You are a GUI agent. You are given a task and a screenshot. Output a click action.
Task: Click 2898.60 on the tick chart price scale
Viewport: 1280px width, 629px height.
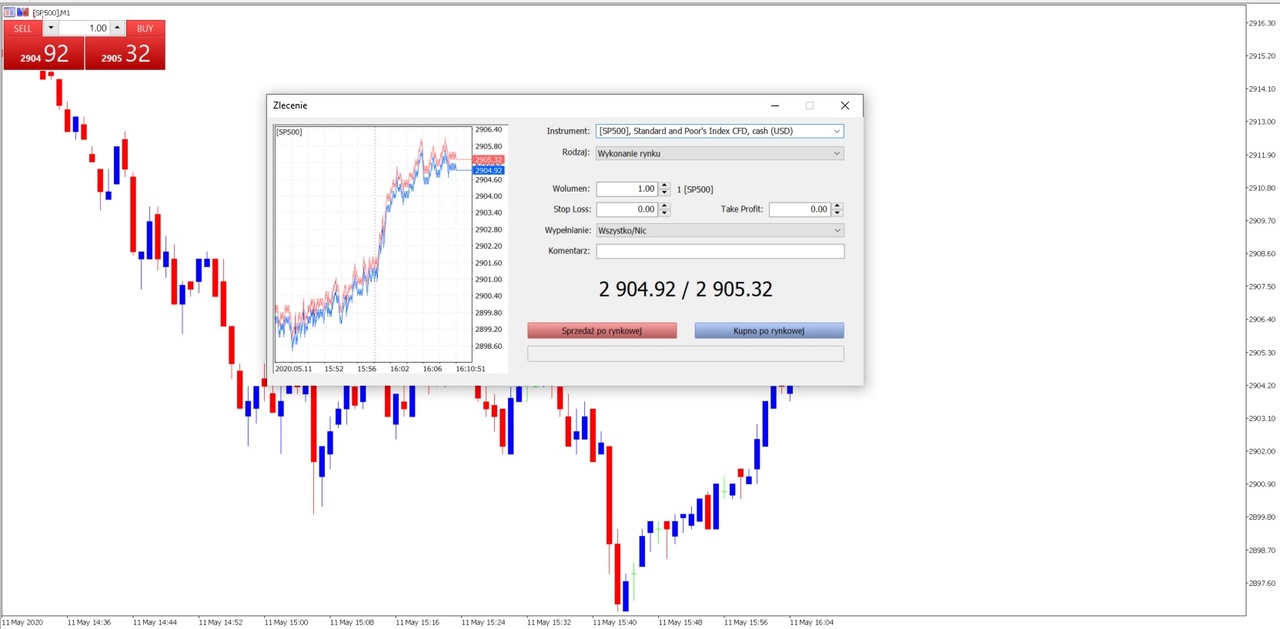tap(489, 346)
